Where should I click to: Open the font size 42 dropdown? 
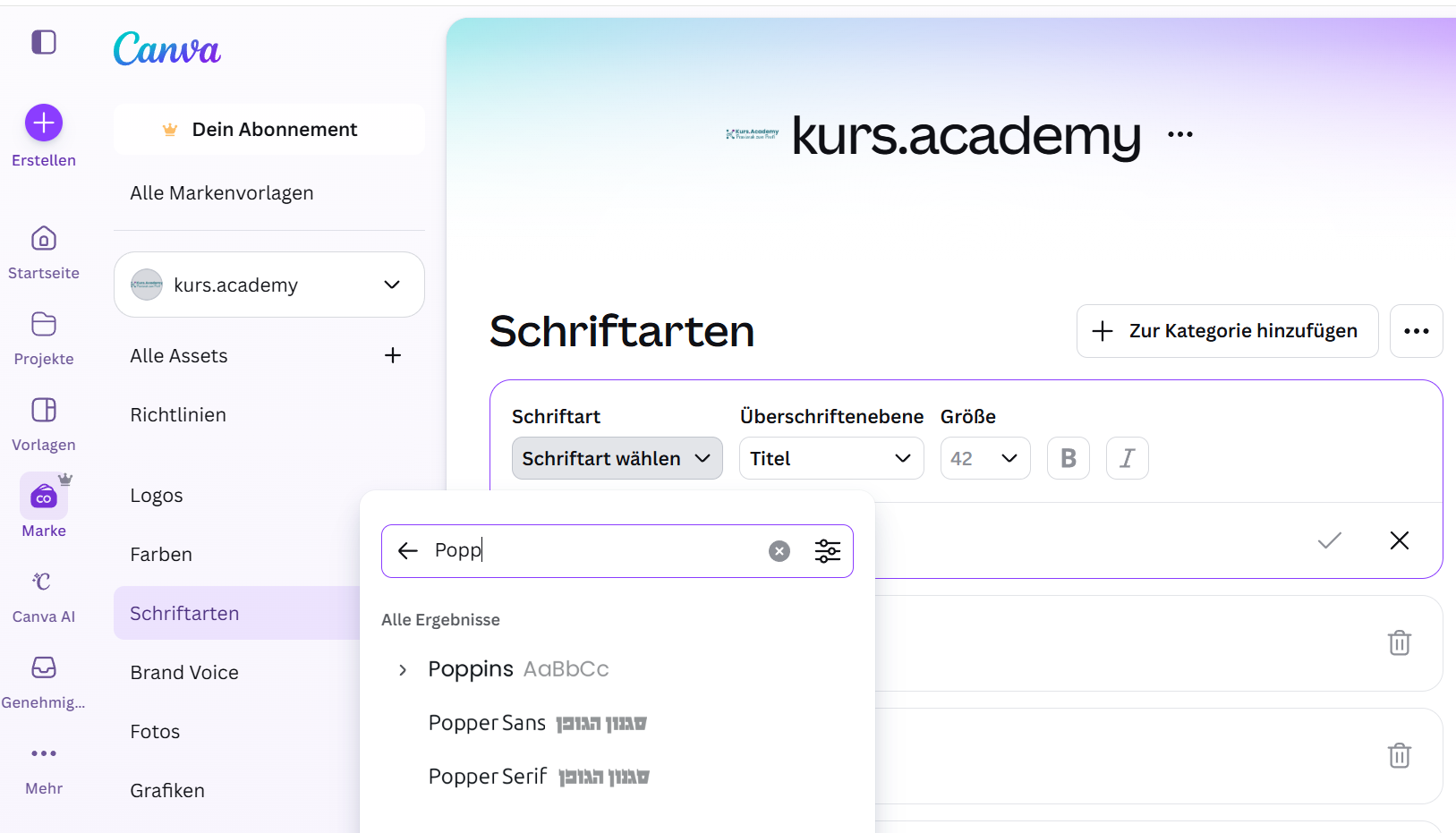984,458
